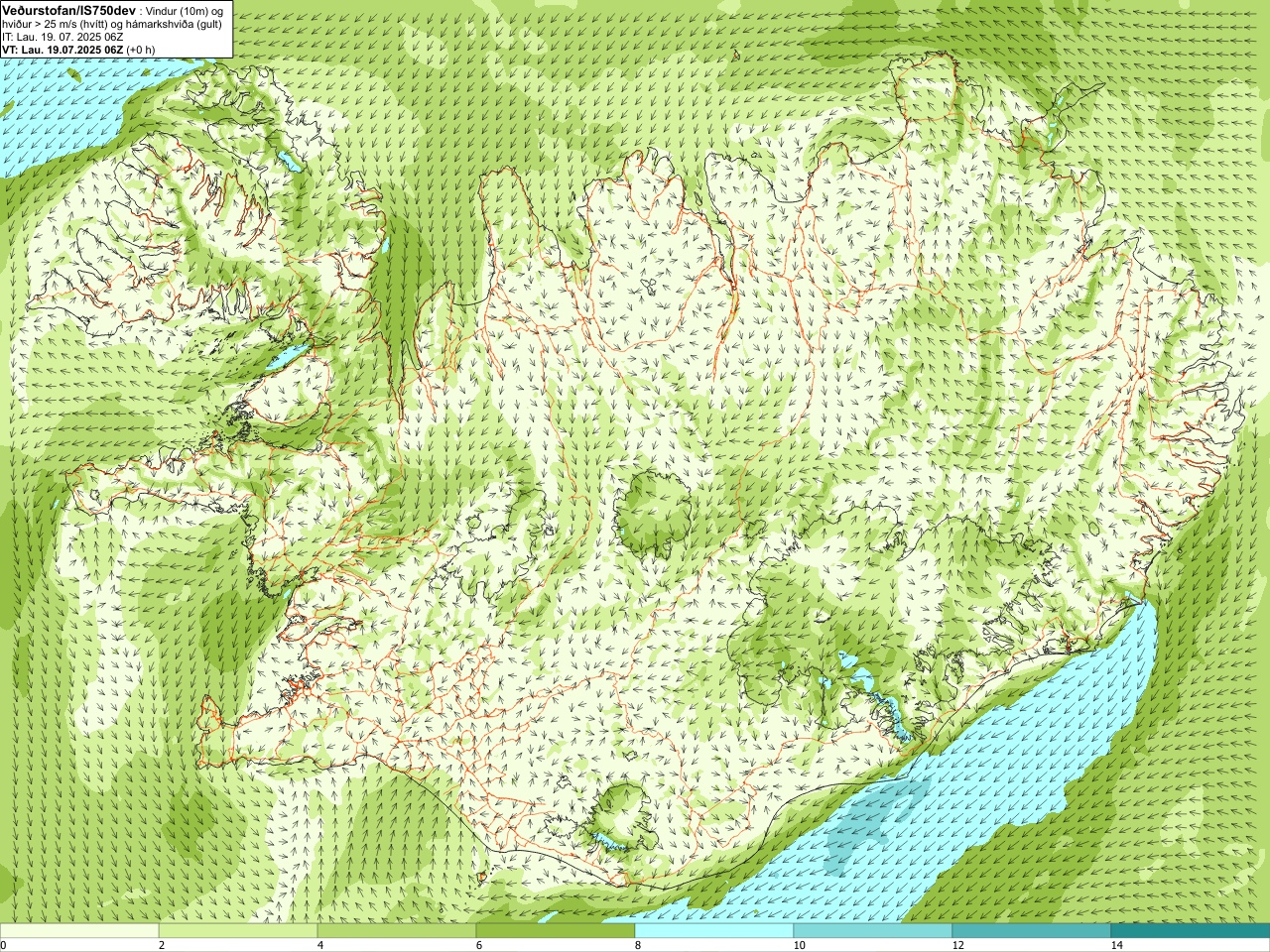The image size is (1270, 952).
Task: Click the darkest teal legend swatch above 14
Action: tap(1191, 931)
